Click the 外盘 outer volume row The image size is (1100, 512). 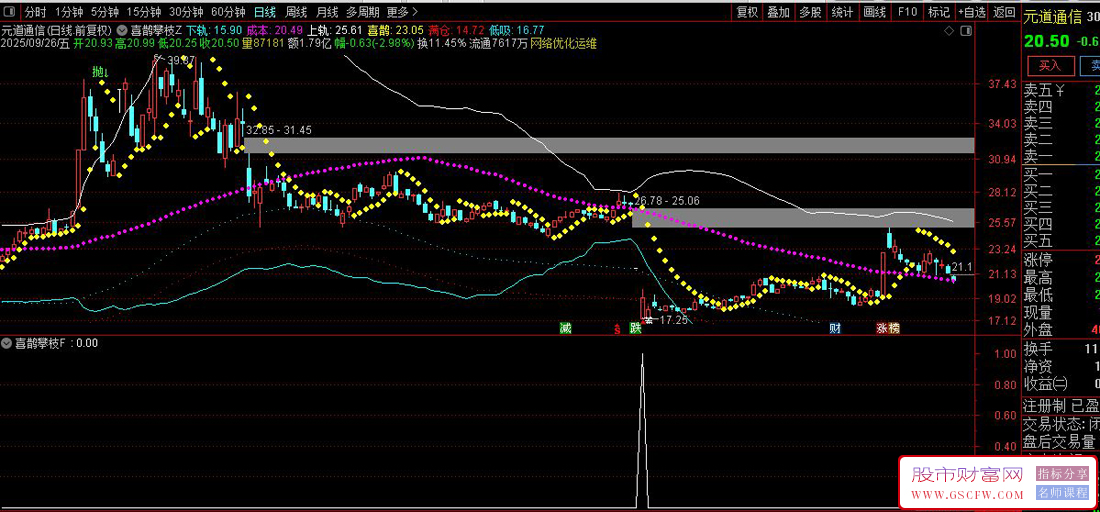click(x=1061, y=329)
